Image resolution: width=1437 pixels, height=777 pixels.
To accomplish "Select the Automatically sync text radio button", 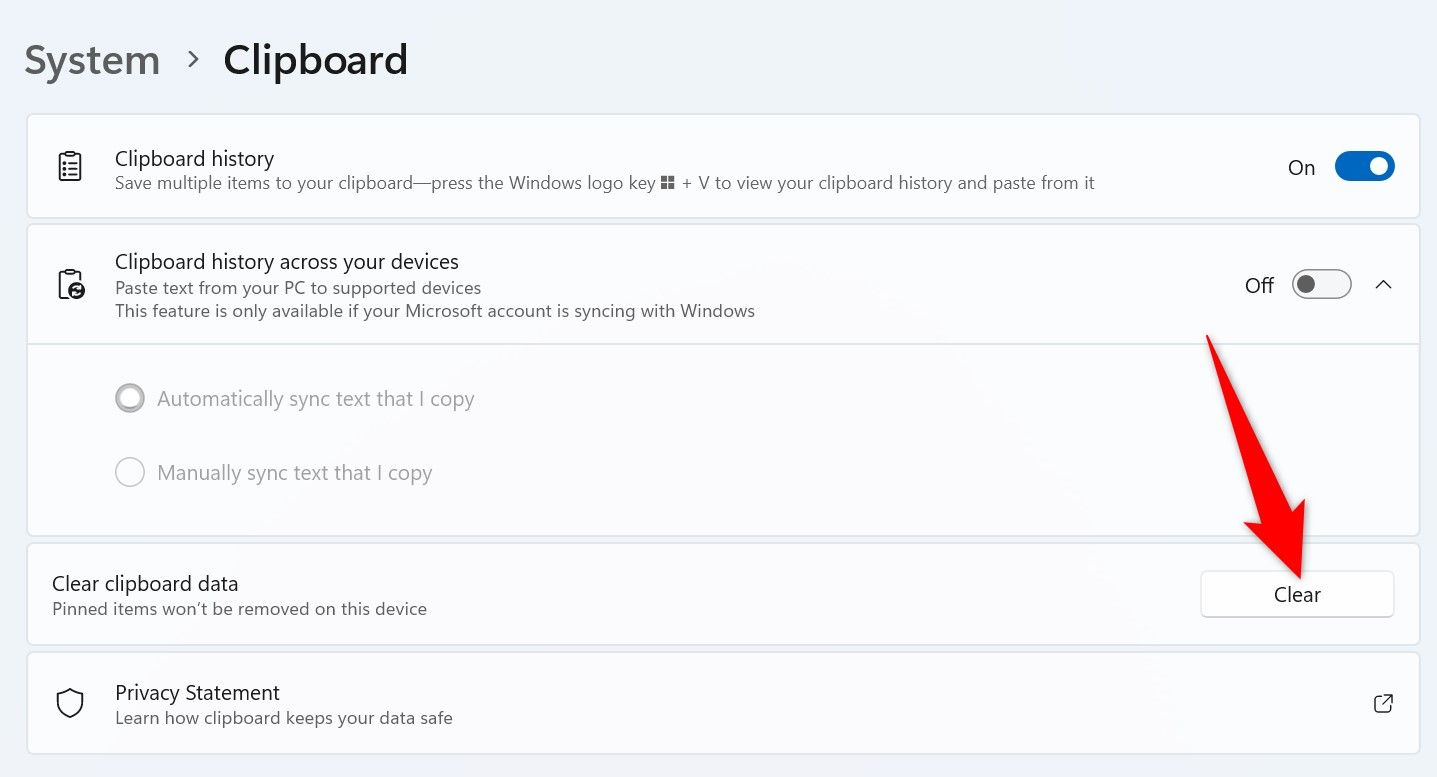I will coord(130,399).
